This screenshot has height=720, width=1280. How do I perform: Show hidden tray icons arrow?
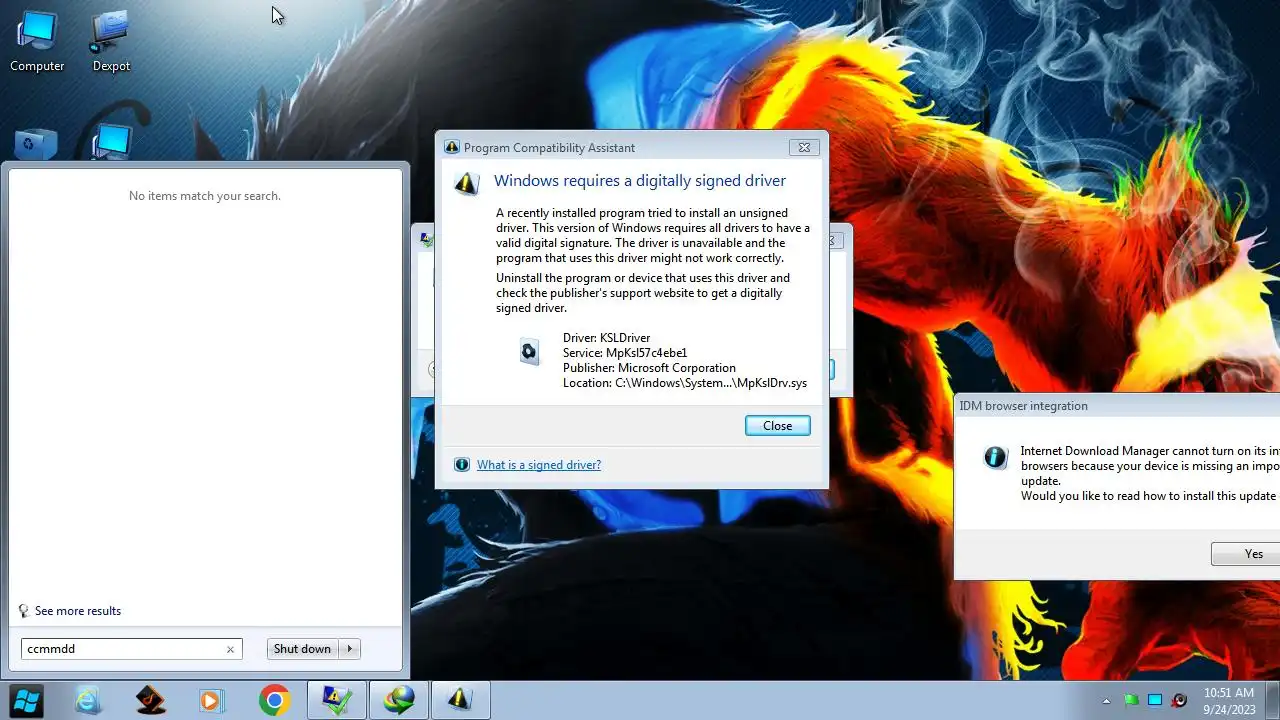[1106, 700]
